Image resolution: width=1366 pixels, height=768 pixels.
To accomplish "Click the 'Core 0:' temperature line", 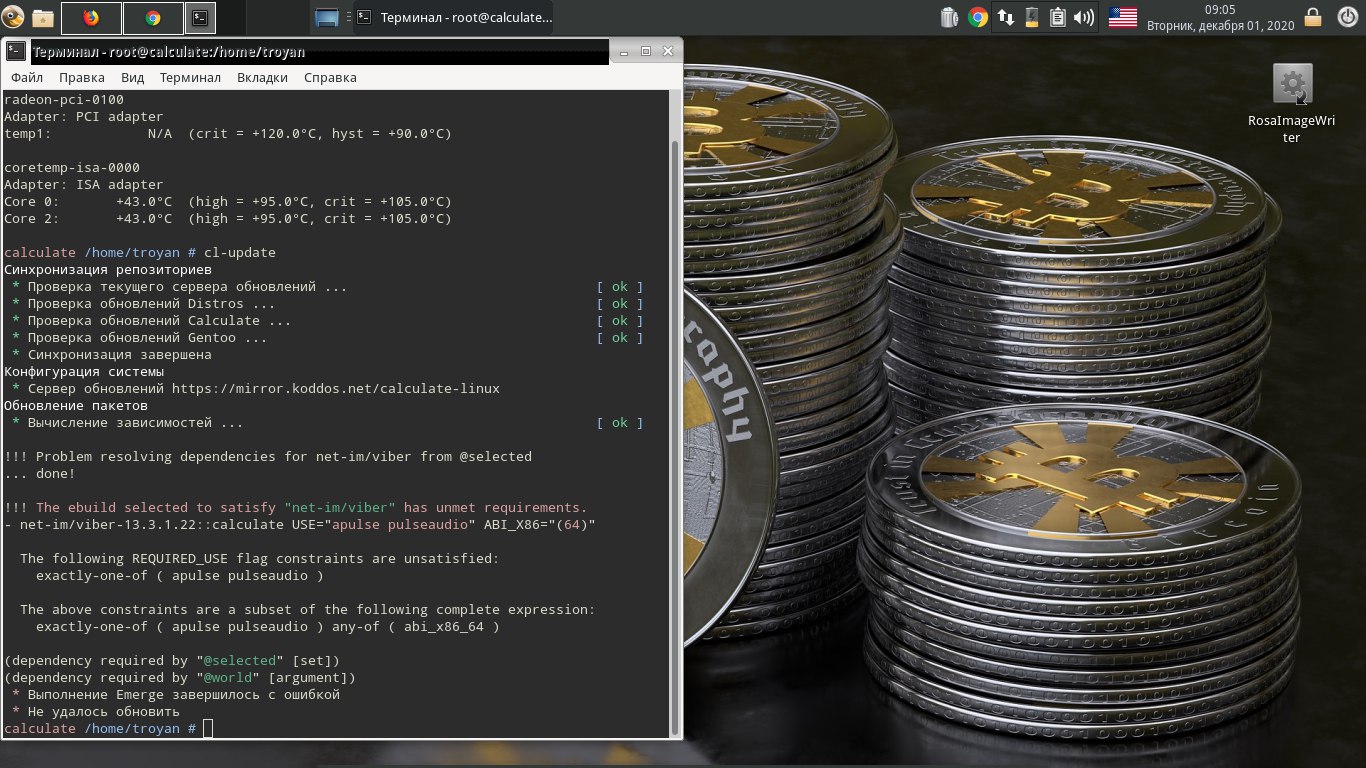I will 228,201.
